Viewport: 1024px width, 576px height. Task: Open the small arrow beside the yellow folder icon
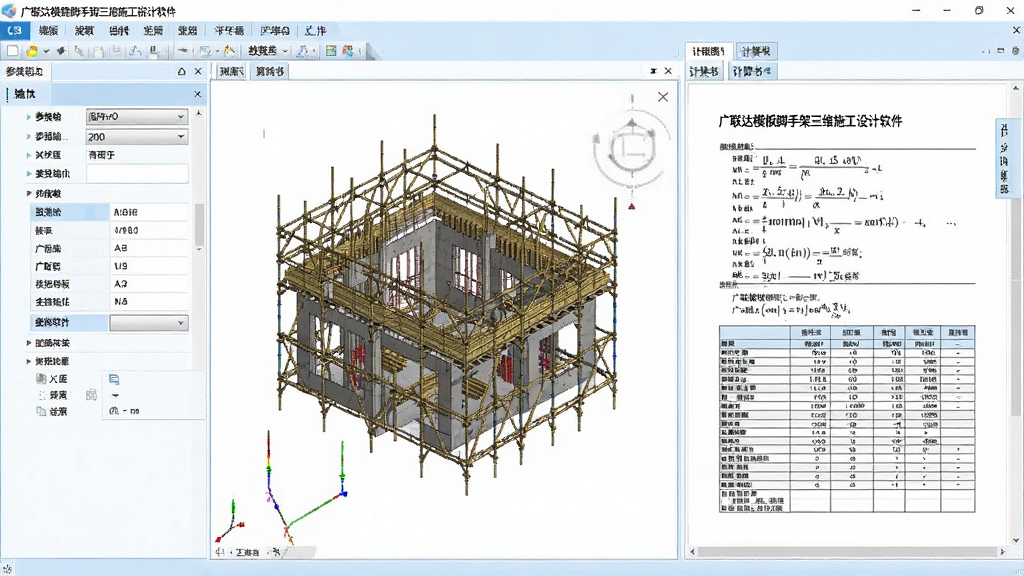tap(46, 51)
